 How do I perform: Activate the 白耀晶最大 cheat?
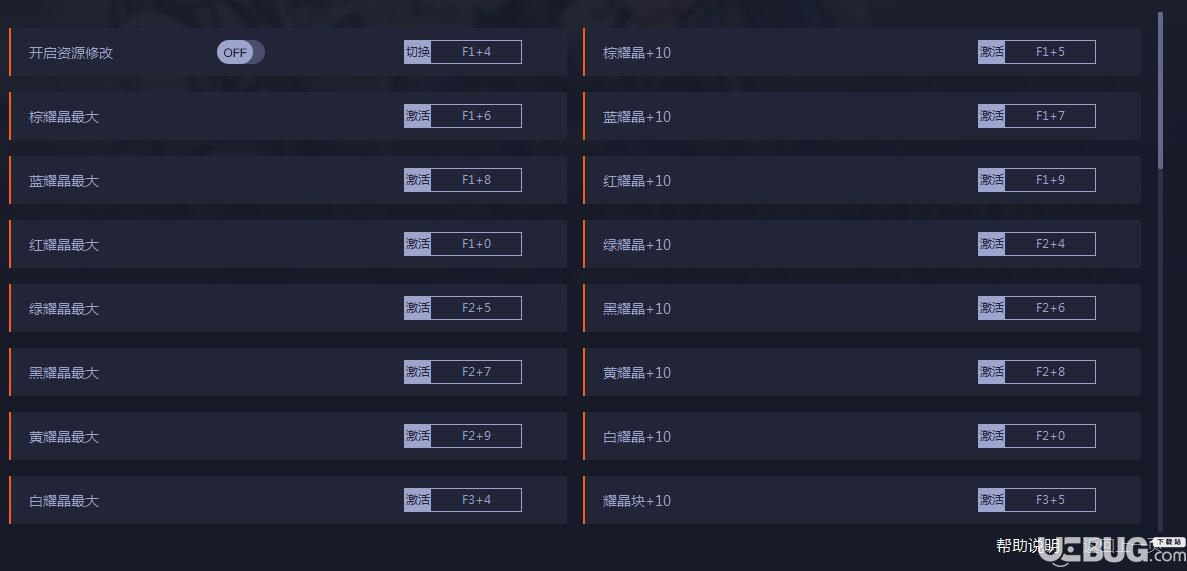(x=417, y=500)
